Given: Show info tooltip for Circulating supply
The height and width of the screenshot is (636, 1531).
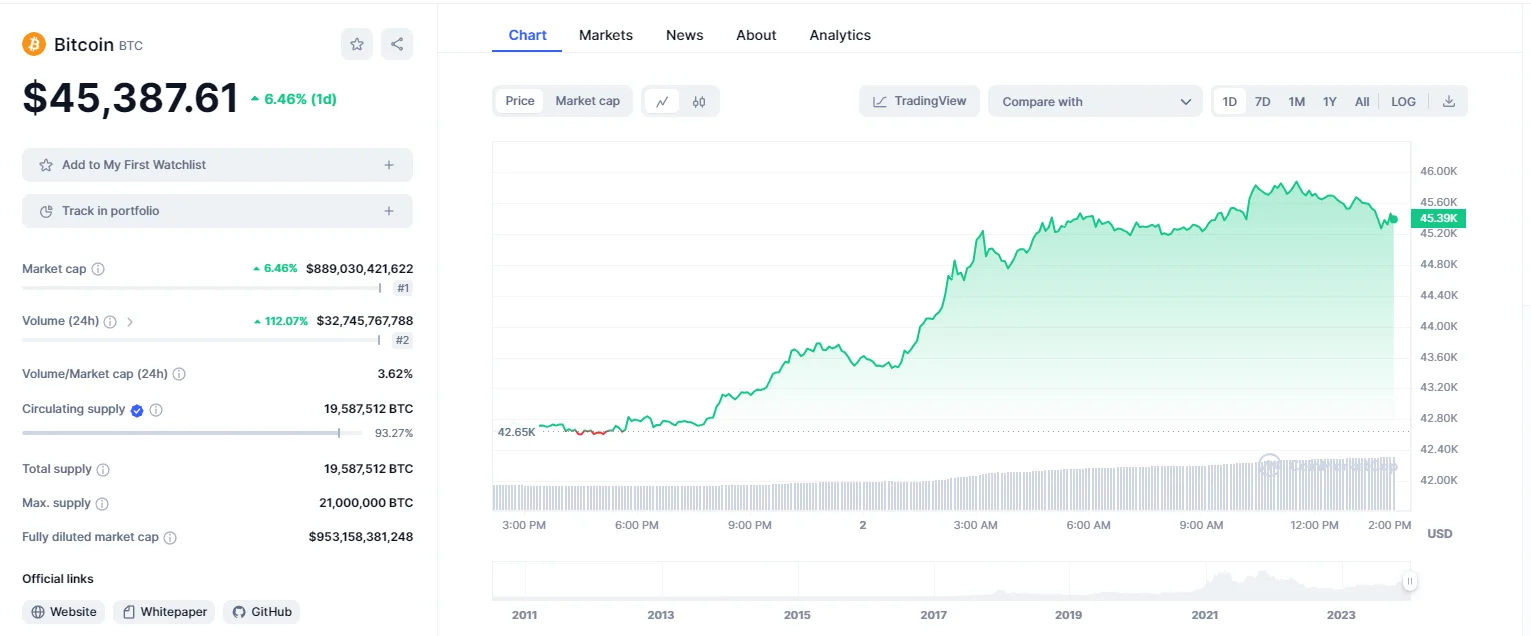Looking at the screenshot, I should pyautogui.click(x=156, y=410).
